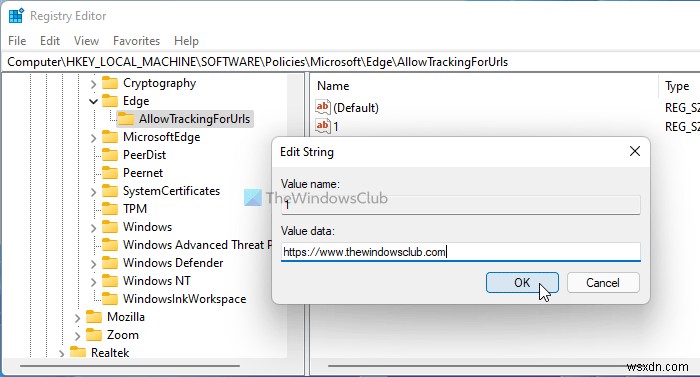Click the Registry Editor app icon
The image size is (700, 377).
click(16, 16)
